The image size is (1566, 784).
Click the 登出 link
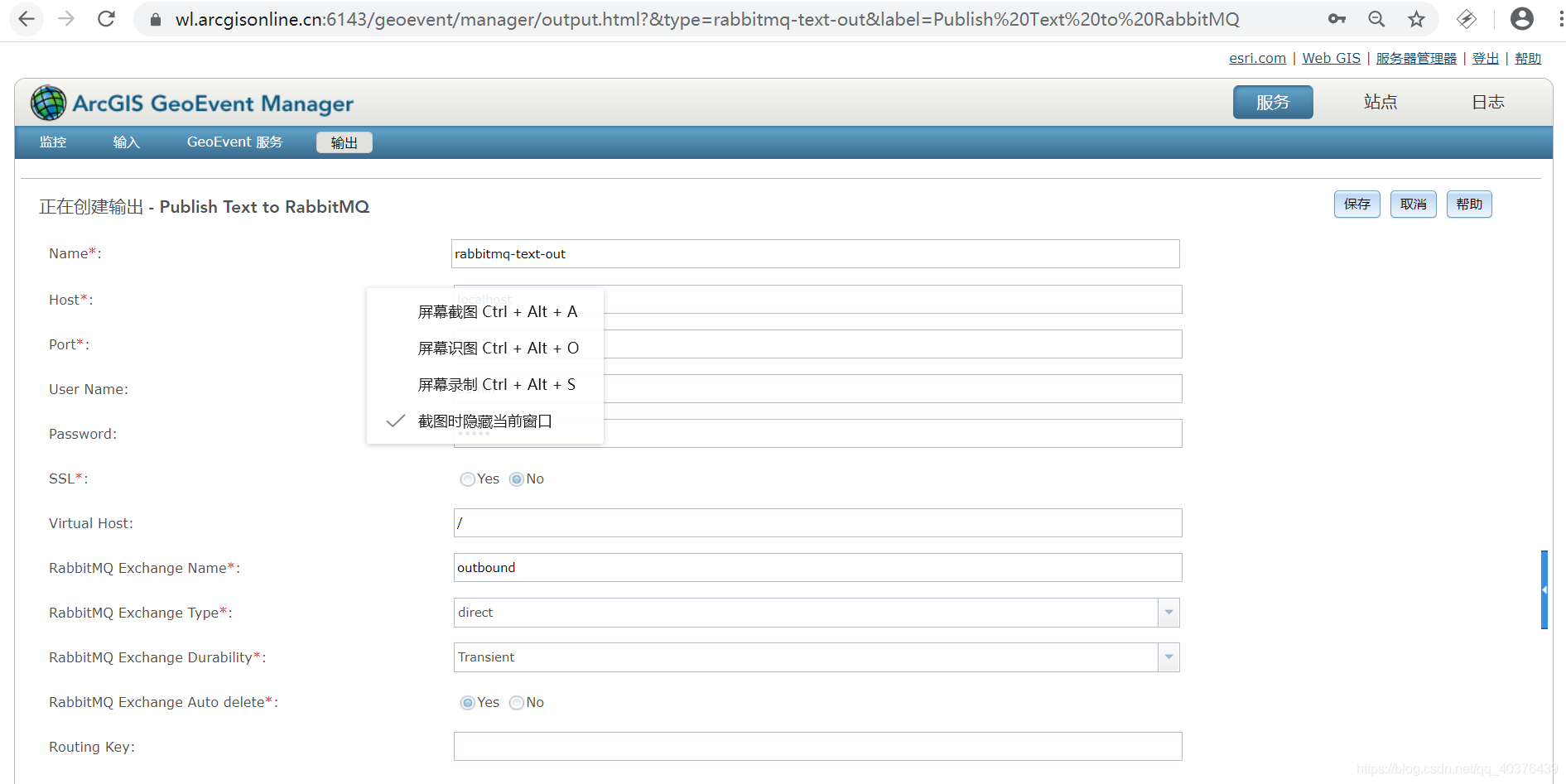coord(1486,58)
